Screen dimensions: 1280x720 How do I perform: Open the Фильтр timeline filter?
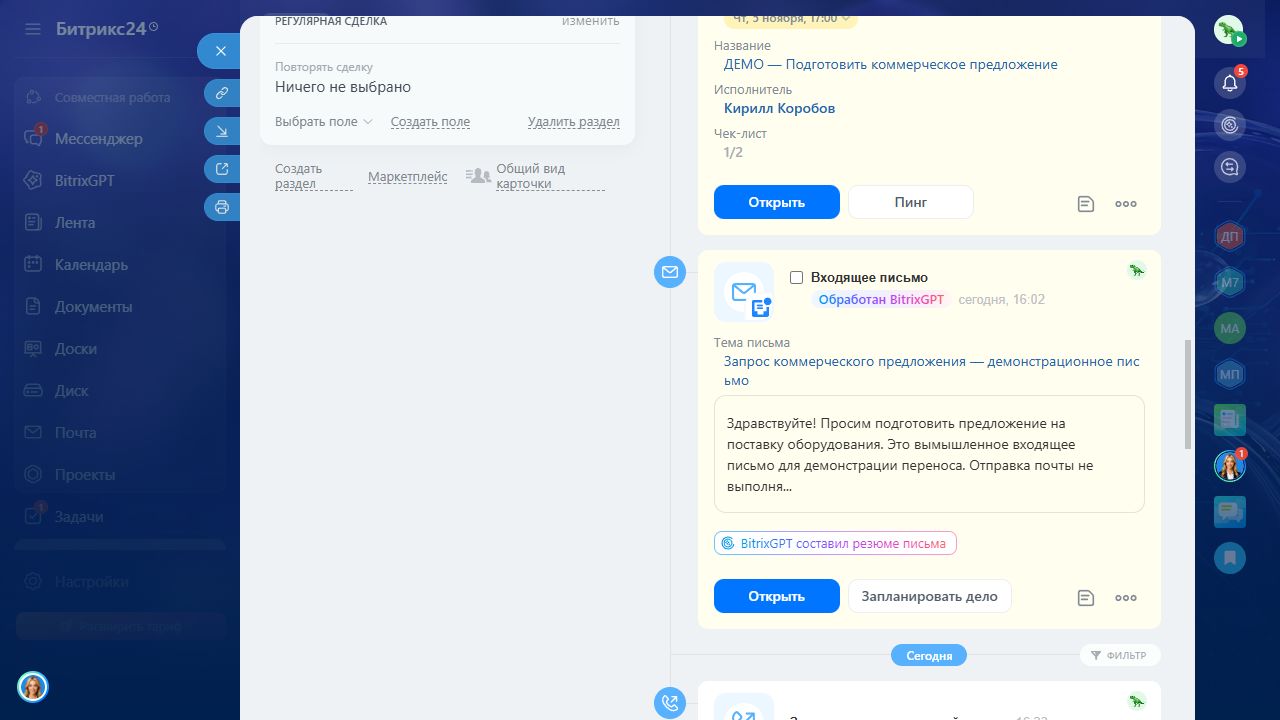1120,655
